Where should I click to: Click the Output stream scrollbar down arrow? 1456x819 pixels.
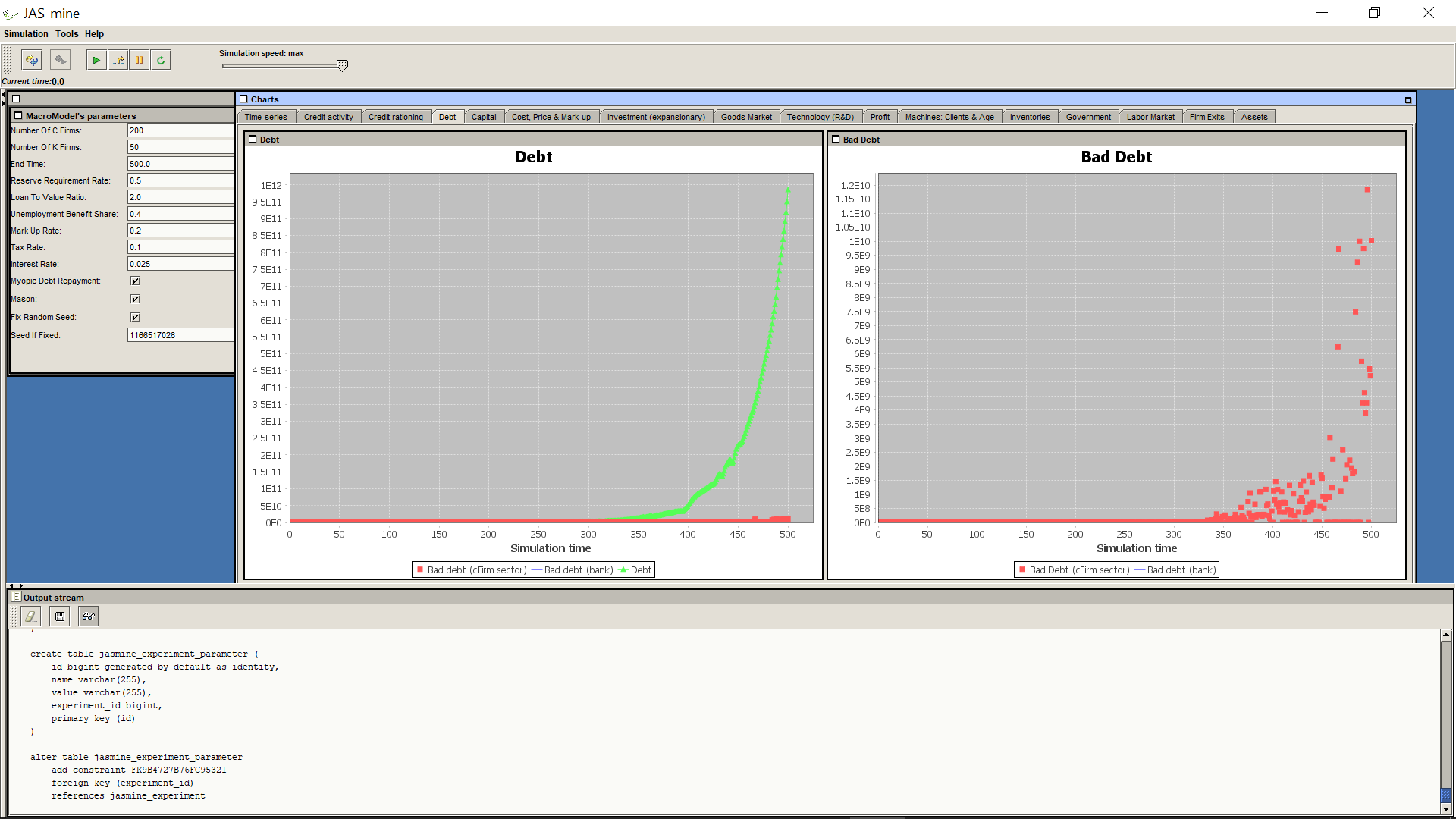1446,809
